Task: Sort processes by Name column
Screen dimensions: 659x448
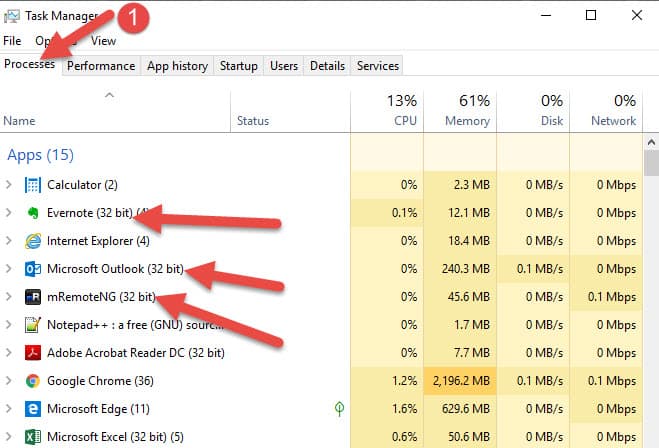Action: pyautogui.click(x=115, y=110)
